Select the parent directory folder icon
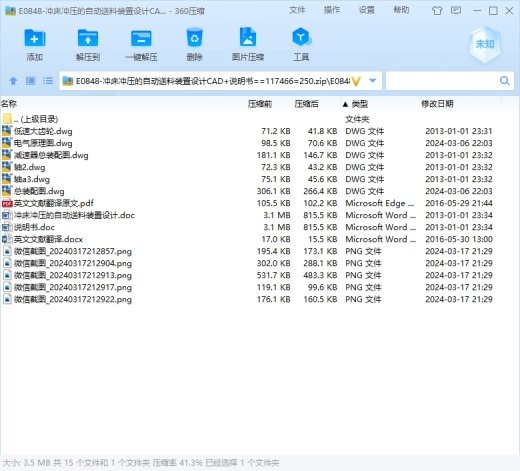Image resolution: width=520 pixels, height=471 pixels. pos(7,119)
